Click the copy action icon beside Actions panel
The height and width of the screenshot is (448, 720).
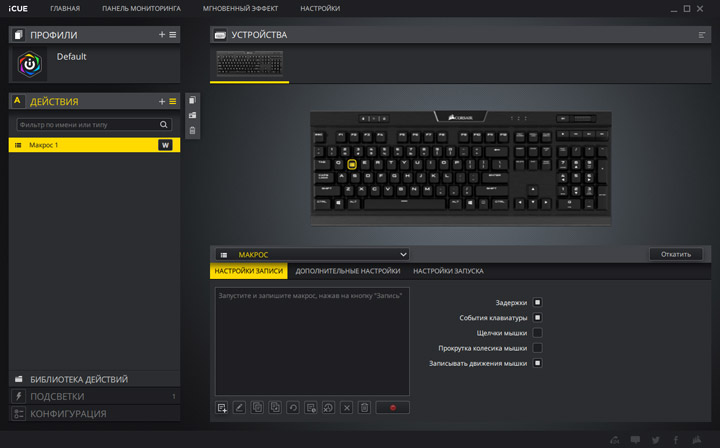192,100
